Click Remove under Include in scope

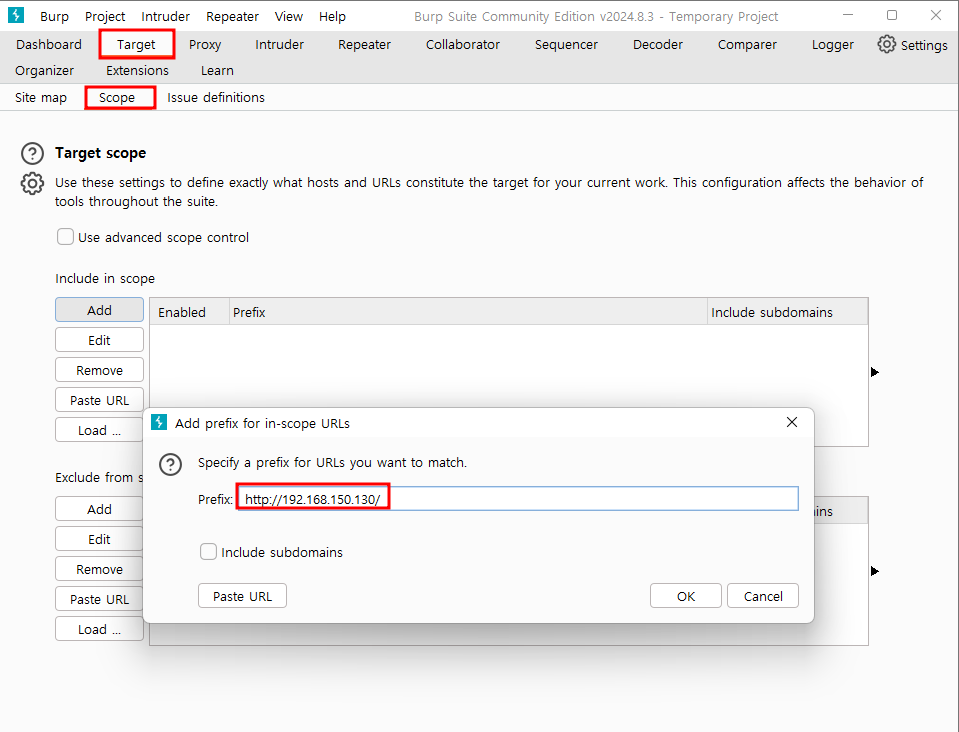(x=100, y=370)
